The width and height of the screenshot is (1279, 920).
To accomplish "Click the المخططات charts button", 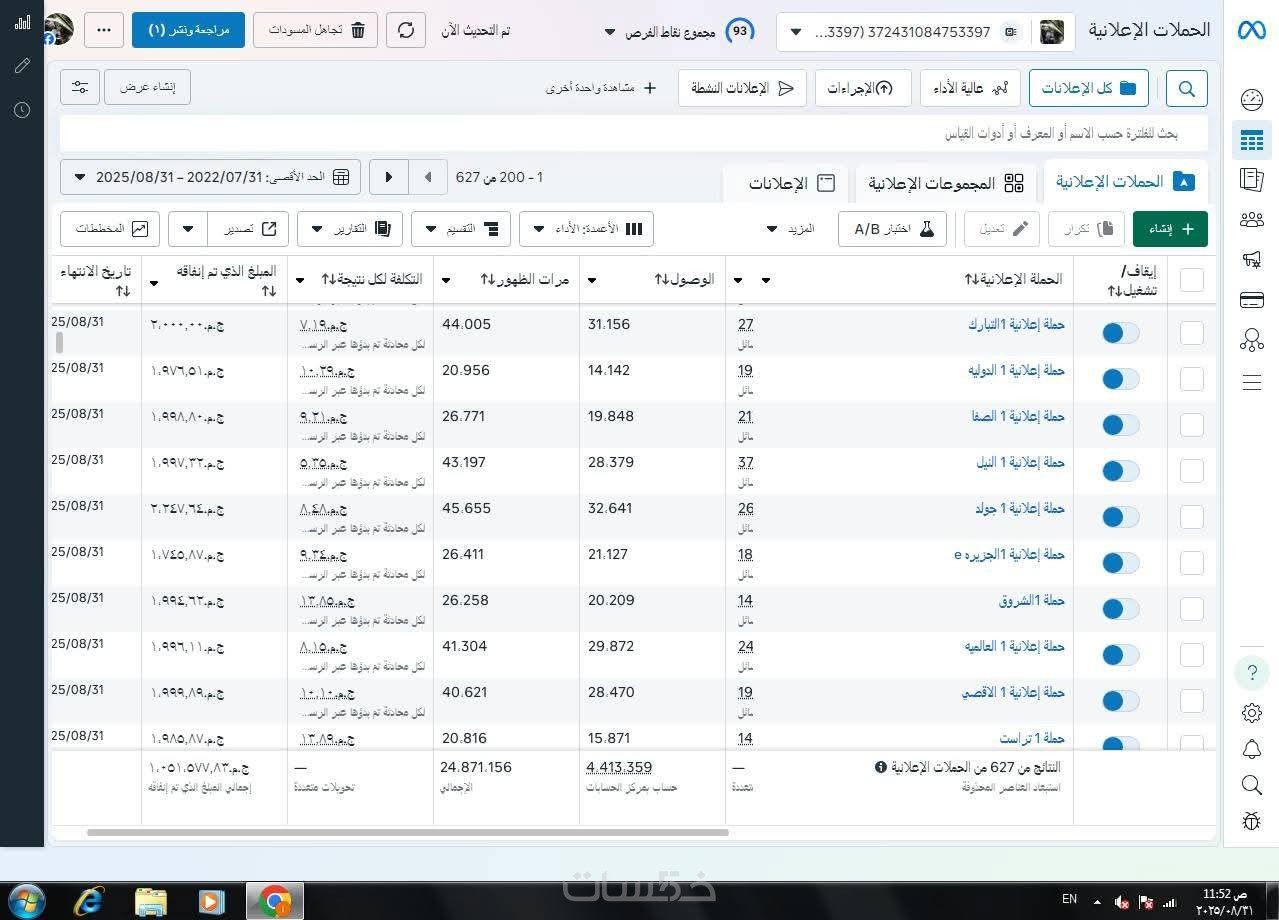I will pos(110,229).
